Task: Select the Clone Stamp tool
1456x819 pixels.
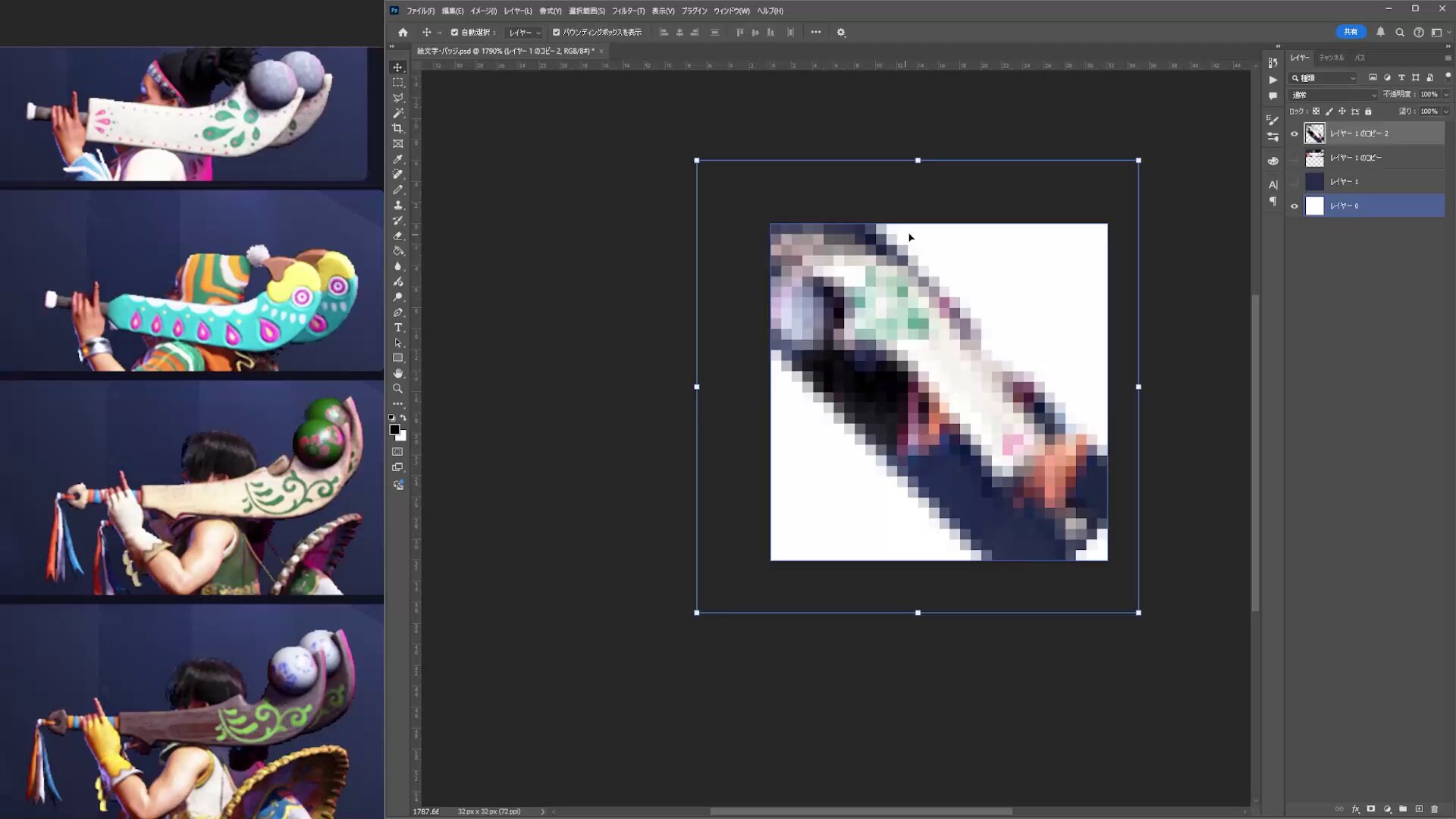Action: point(397,205)
